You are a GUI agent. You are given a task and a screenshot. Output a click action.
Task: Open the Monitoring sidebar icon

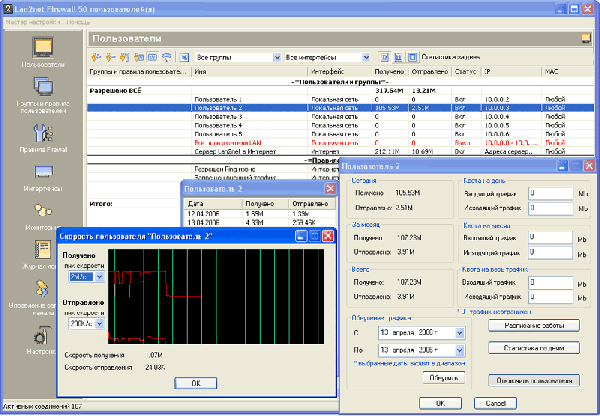point(43,213)
